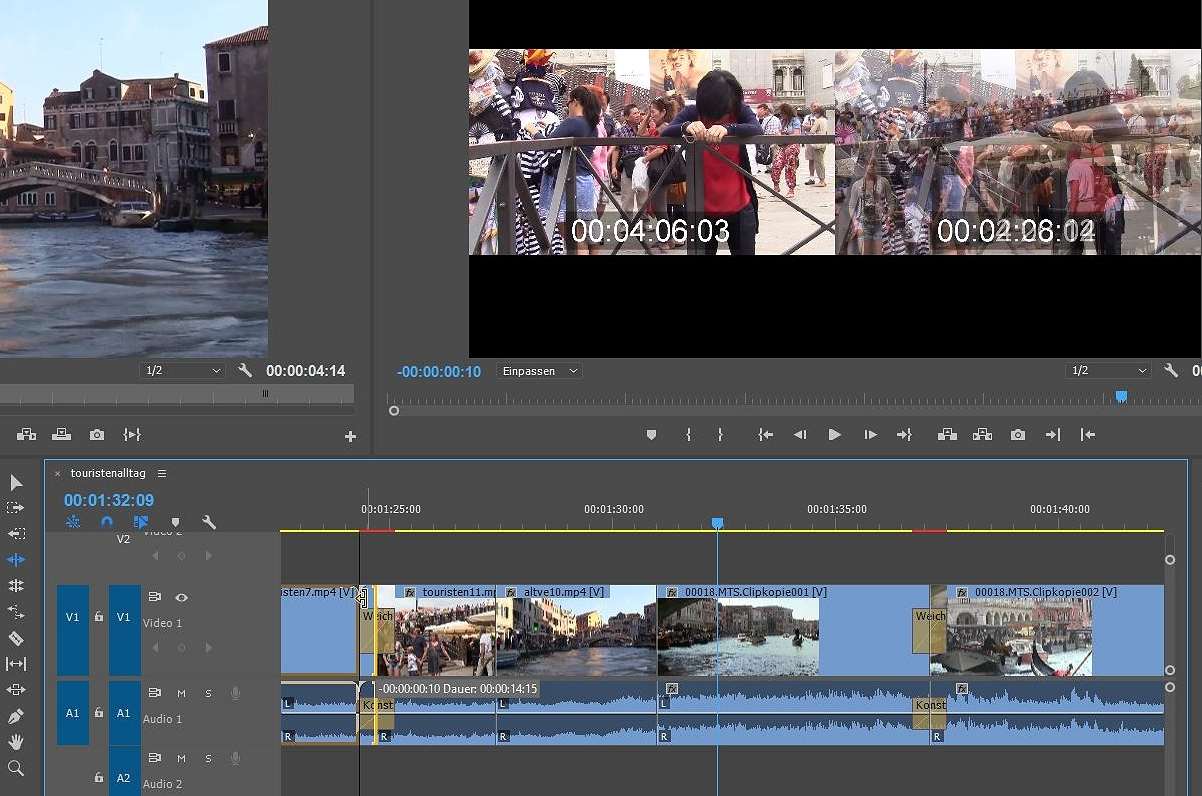This screenshot has width=1202, height=796.
Task: Lock the Video 1 track
Action: coord(97,617)
